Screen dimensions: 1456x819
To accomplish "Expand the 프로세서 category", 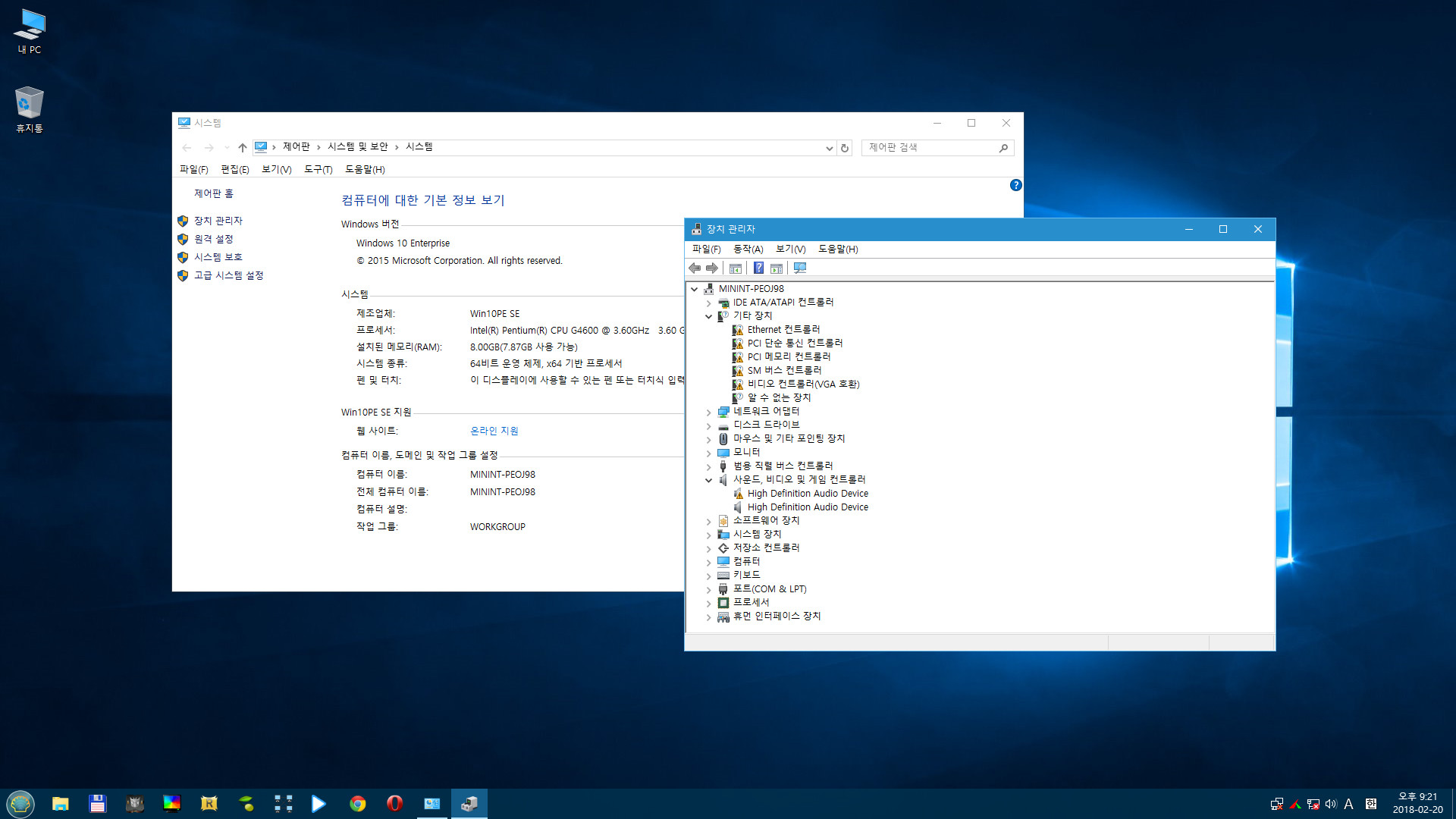I will click(708, 603).
